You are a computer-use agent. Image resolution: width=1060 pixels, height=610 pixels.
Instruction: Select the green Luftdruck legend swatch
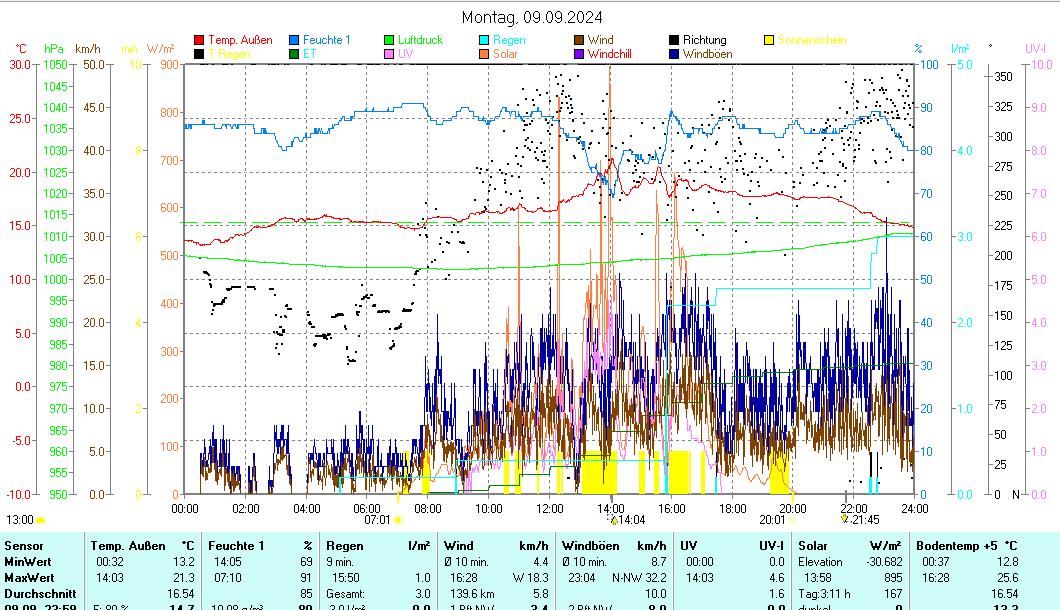(x=390, y=41)
